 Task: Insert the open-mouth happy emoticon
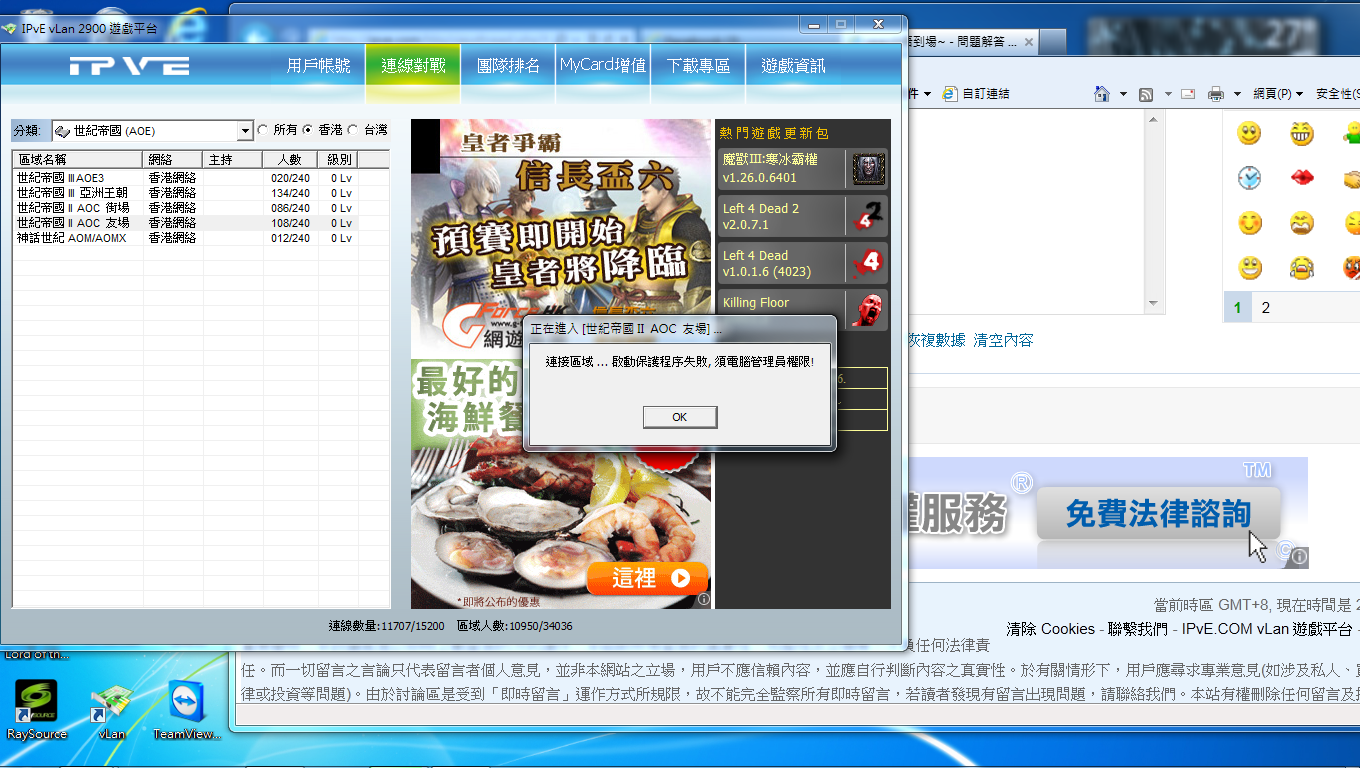click(1249, 267)
